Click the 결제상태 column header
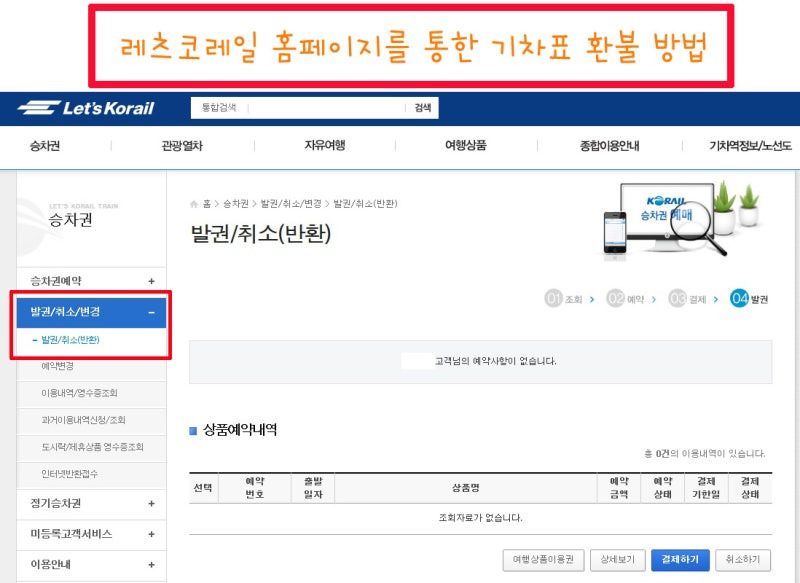Screen dimensions: 800x583 pos(750,488)
